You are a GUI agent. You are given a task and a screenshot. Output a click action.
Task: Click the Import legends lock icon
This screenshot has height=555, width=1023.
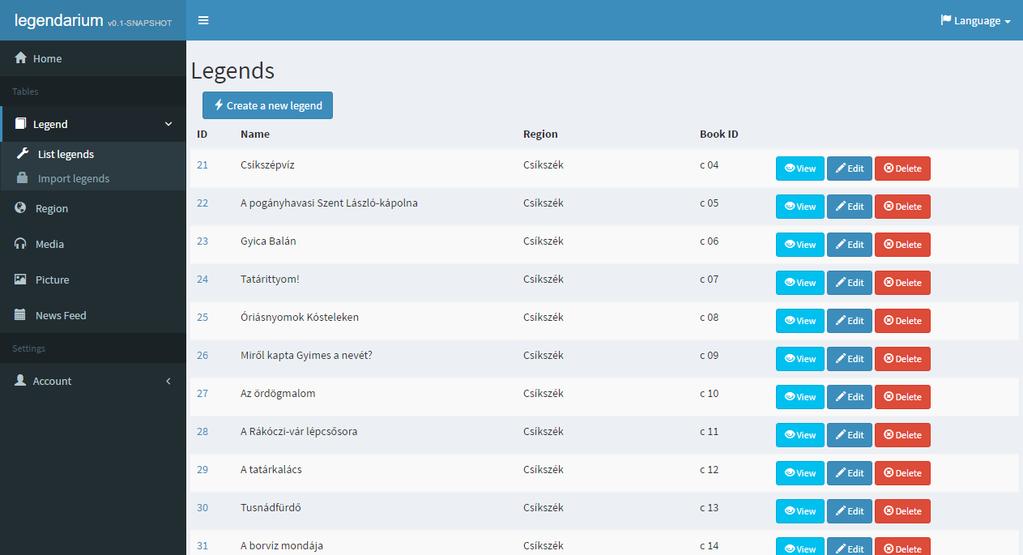[22, 177]
